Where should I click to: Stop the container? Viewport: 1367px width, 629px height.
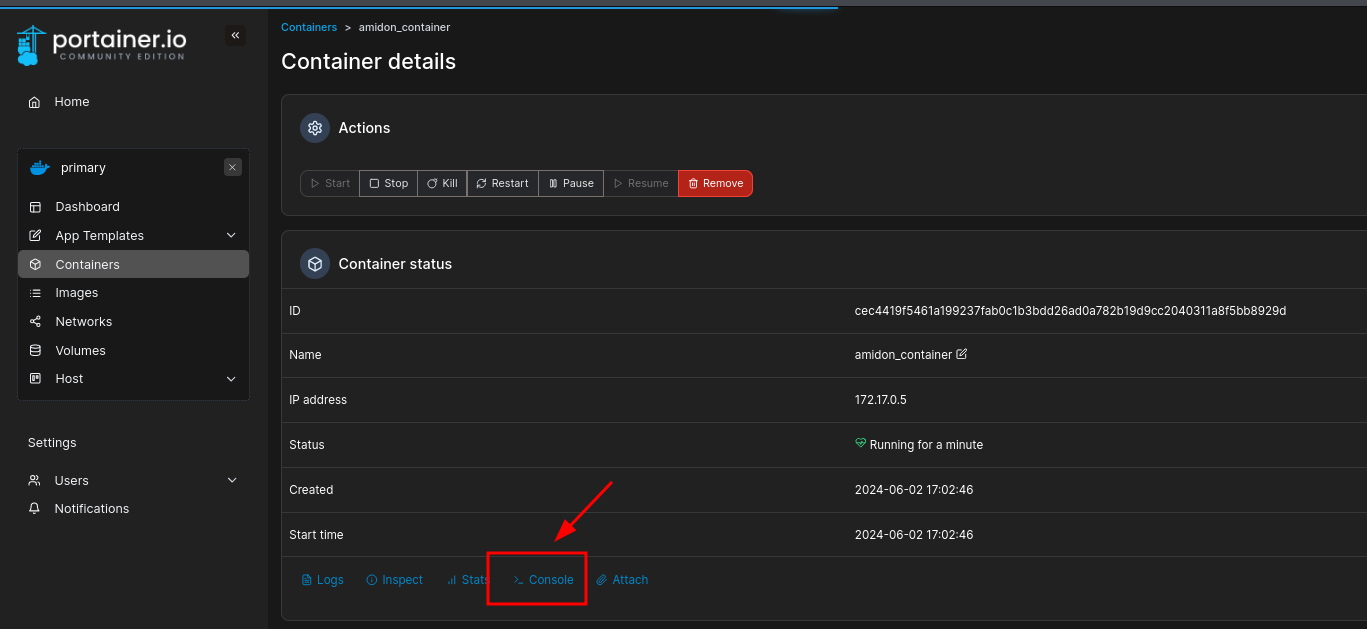[x=388, y=183]
